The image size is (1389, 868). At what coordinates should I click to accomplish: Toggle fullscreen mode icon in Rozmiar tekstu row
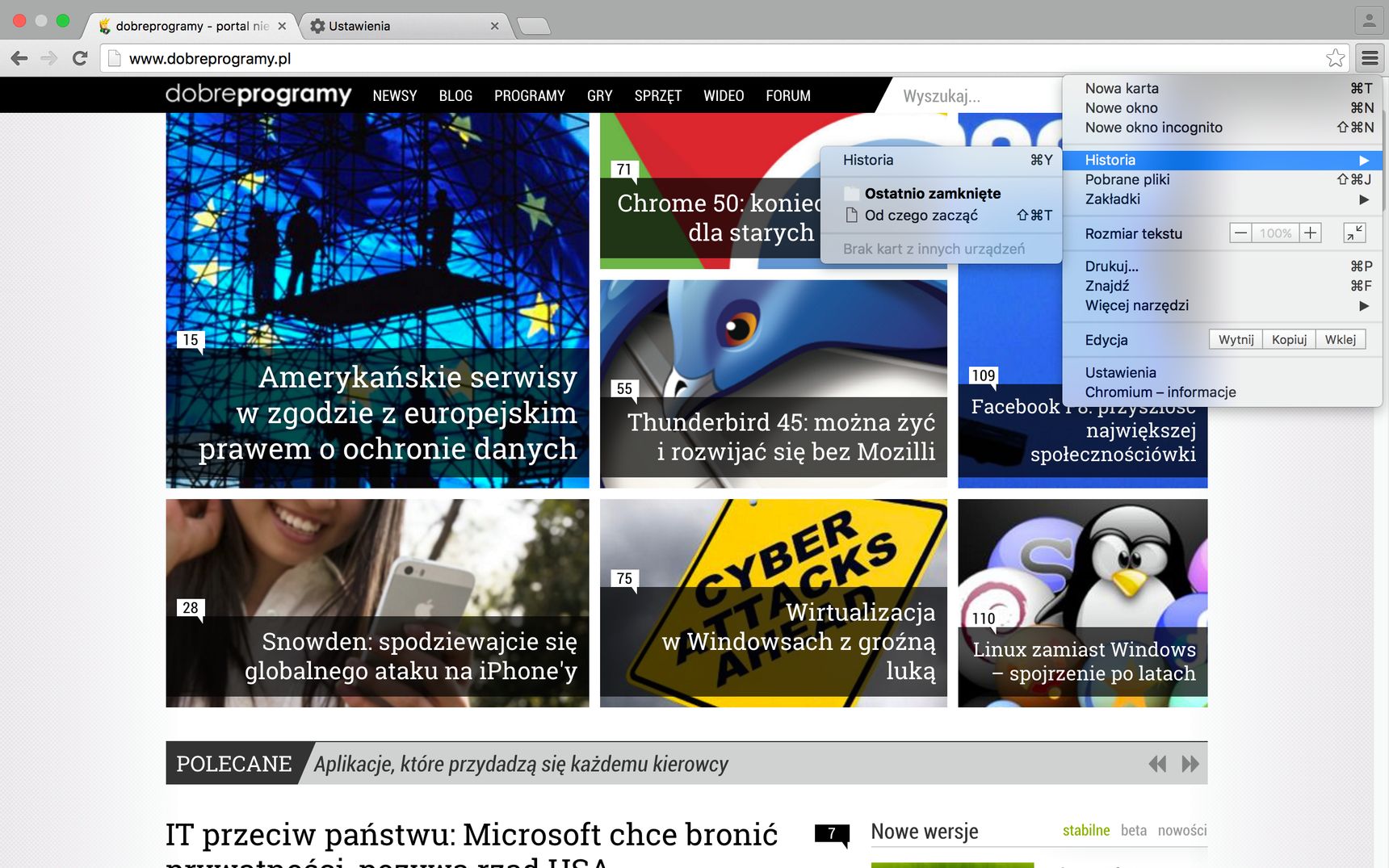(x=1355, y=233)
